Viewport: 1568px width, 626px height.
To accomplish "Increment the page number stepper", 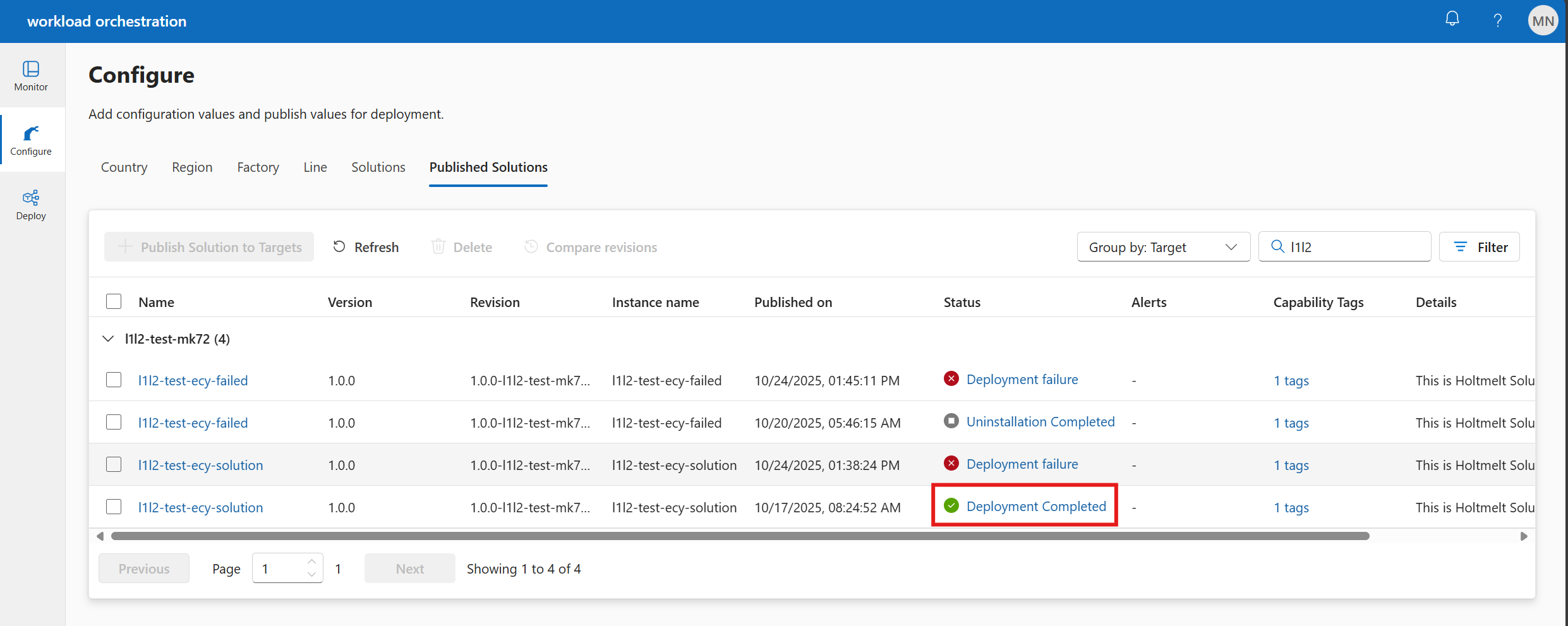I will pyautogui.click(x=311, y=562).
